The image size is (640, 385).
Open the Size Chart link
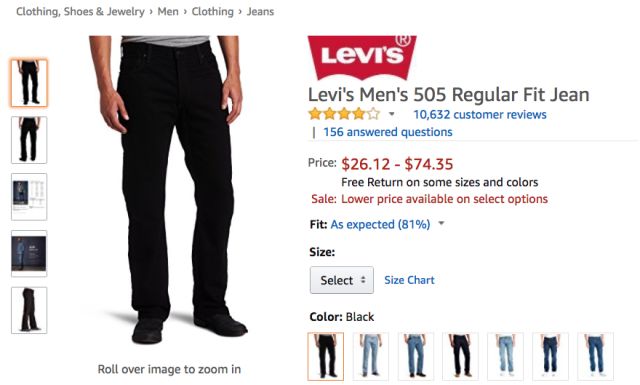tap(409, 280)
